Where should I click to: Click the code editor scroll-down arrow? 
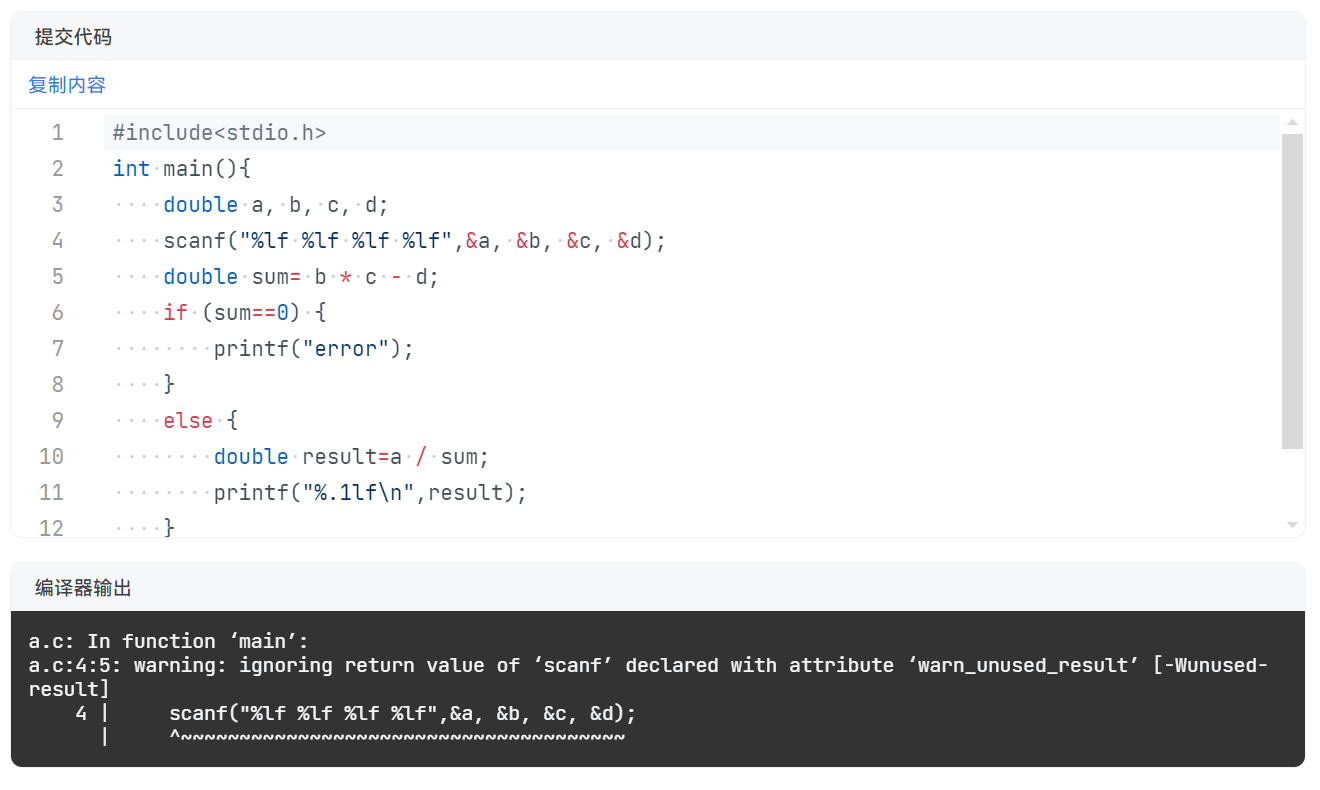pos(1292,524)
